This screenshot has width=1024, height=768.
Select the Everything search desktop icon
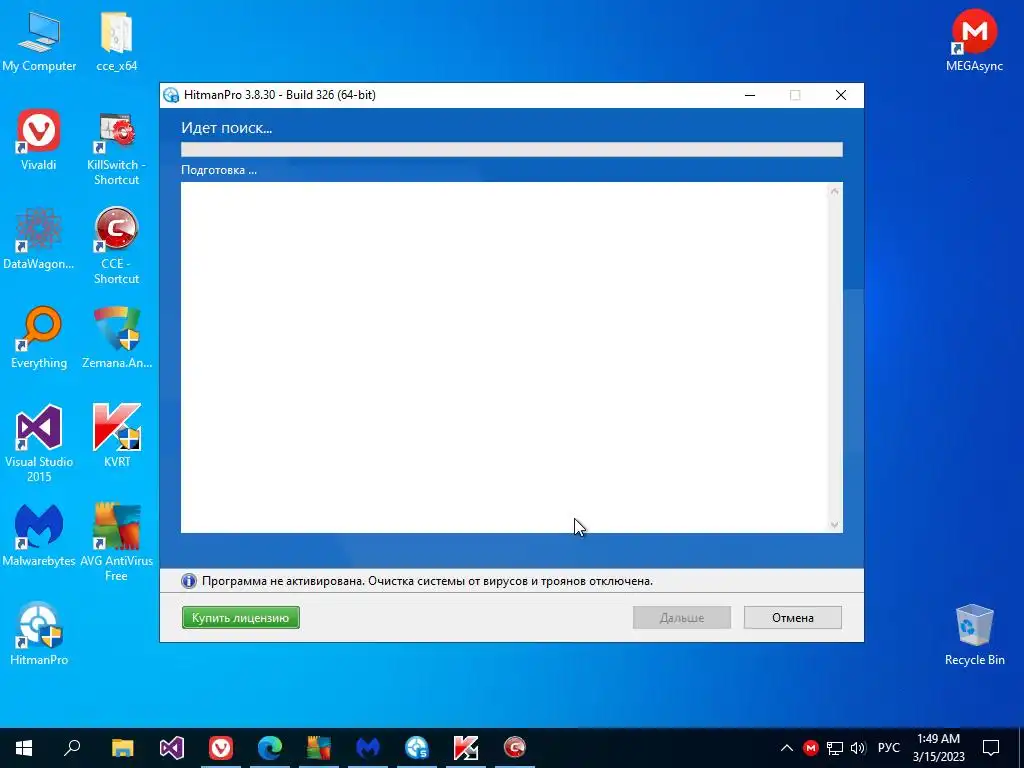pyautogui.click(x=39, y=338)
